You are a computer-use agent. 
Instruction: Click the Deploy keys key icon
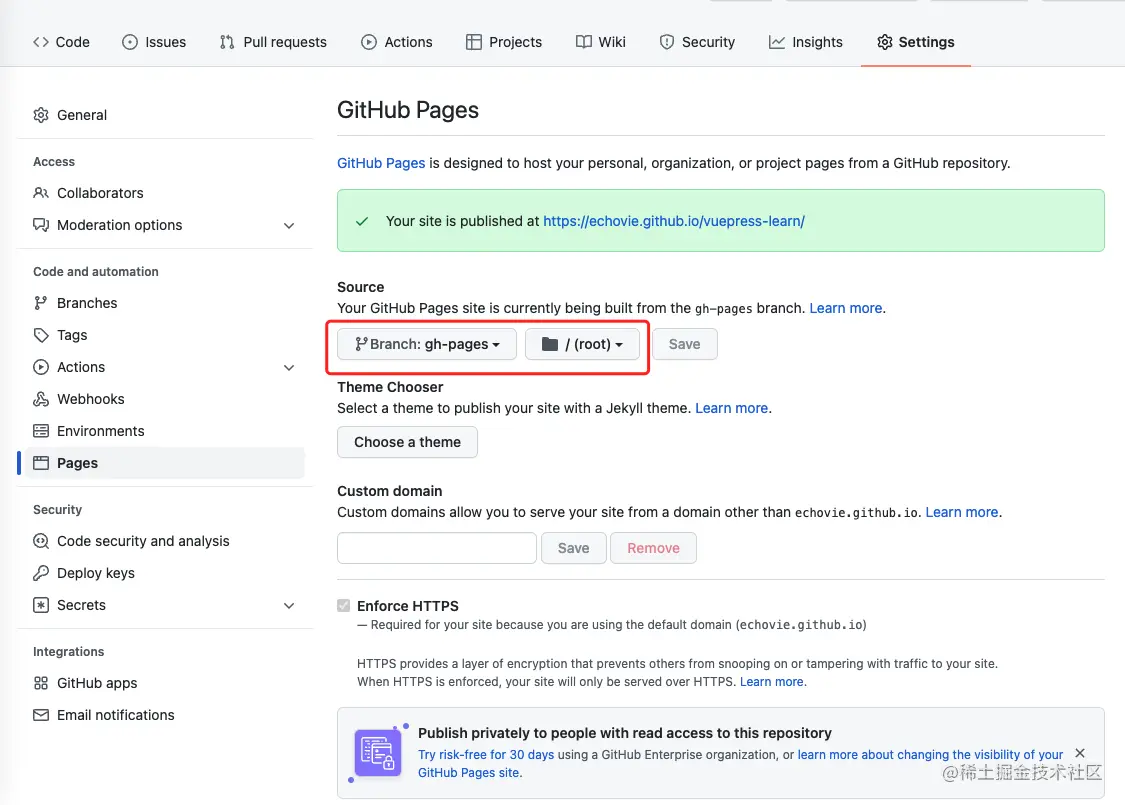pyautogui.click(x=41, y=573)
